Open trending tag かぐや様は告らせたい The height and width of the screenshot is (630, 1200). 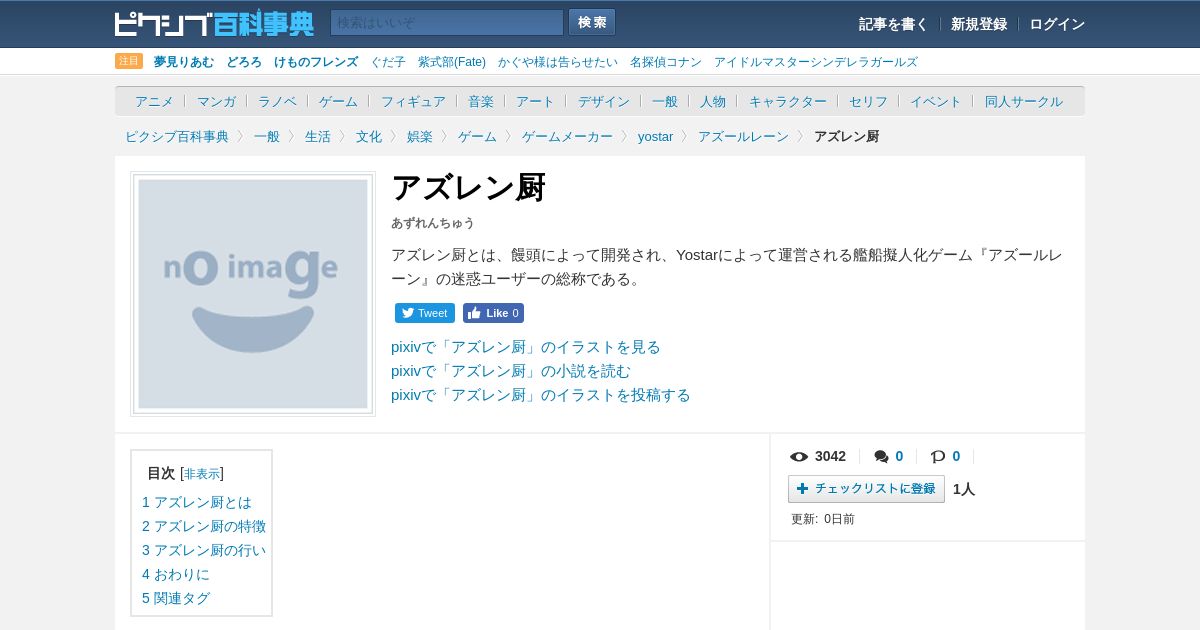(x=558, y=62)
